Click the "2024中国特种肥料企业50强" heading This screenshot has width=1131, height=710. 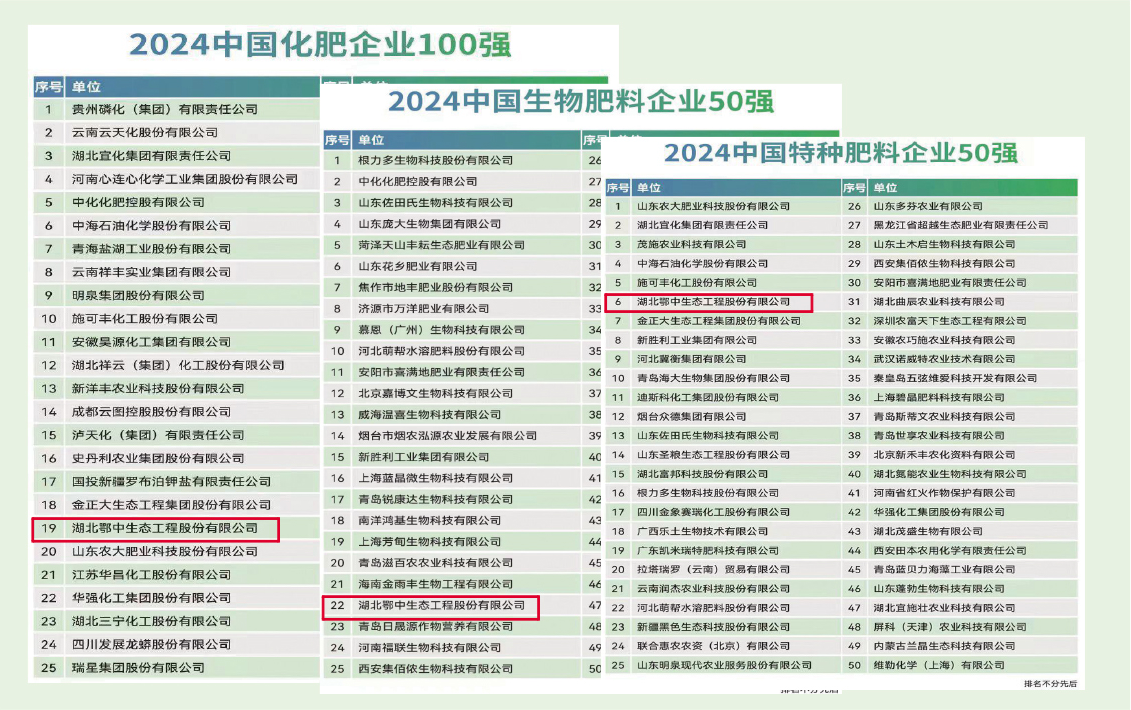tap(841, 153)
